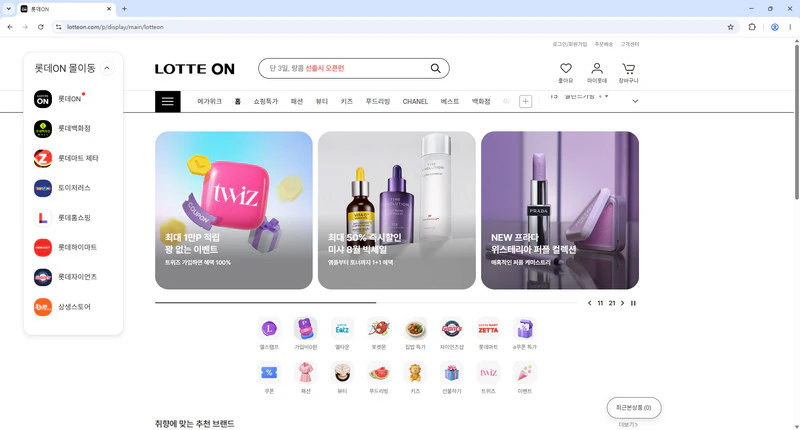Viewport: 800px width, 430px height.
Task: Select the 쇼핑특가 menu tab
Action: pyautogui.click(x=265, y=102)
